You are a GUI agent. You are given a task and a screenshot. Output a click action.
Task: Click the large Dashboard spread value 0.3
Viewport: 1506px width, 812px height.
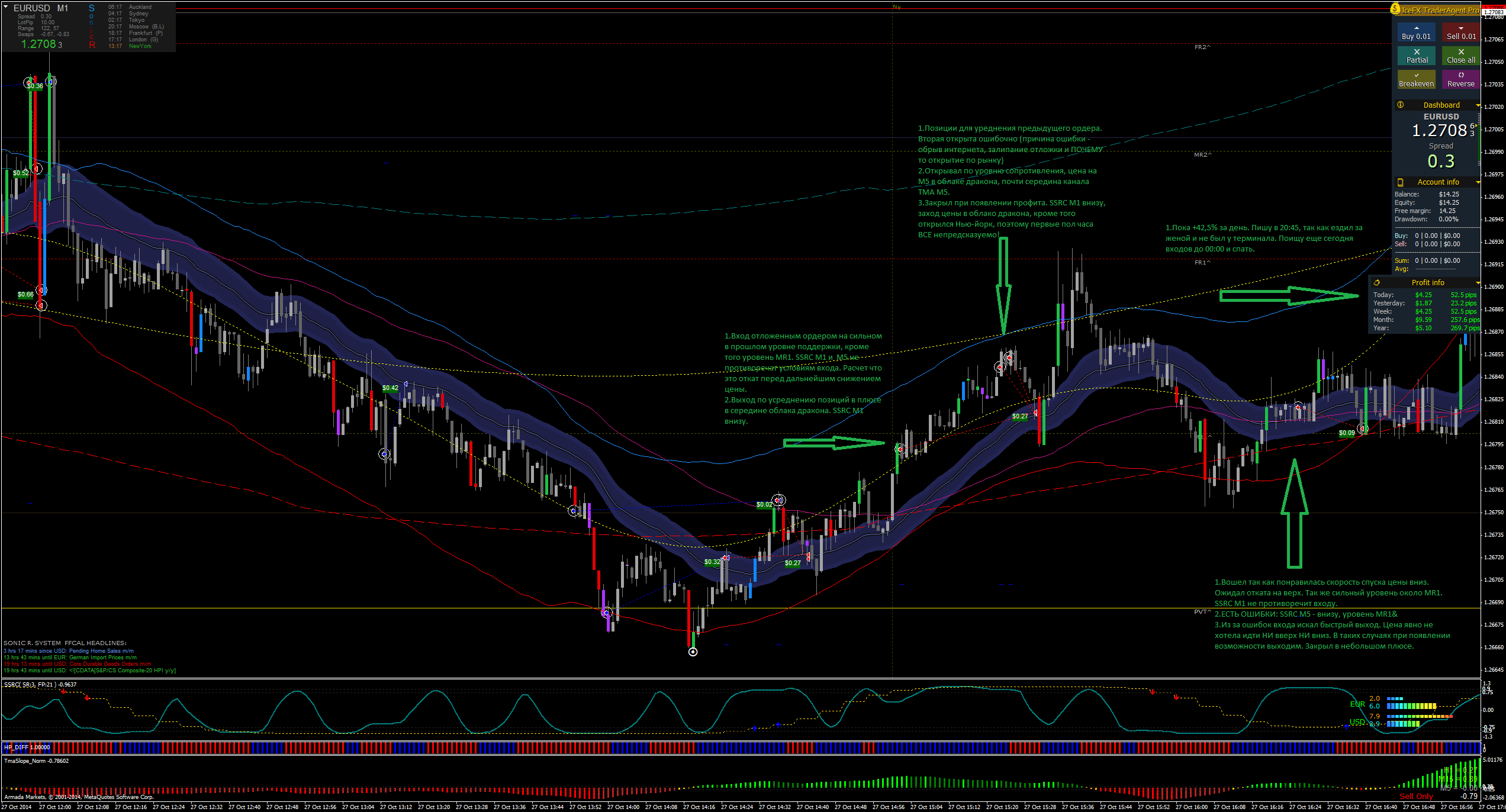[1441, 161]
